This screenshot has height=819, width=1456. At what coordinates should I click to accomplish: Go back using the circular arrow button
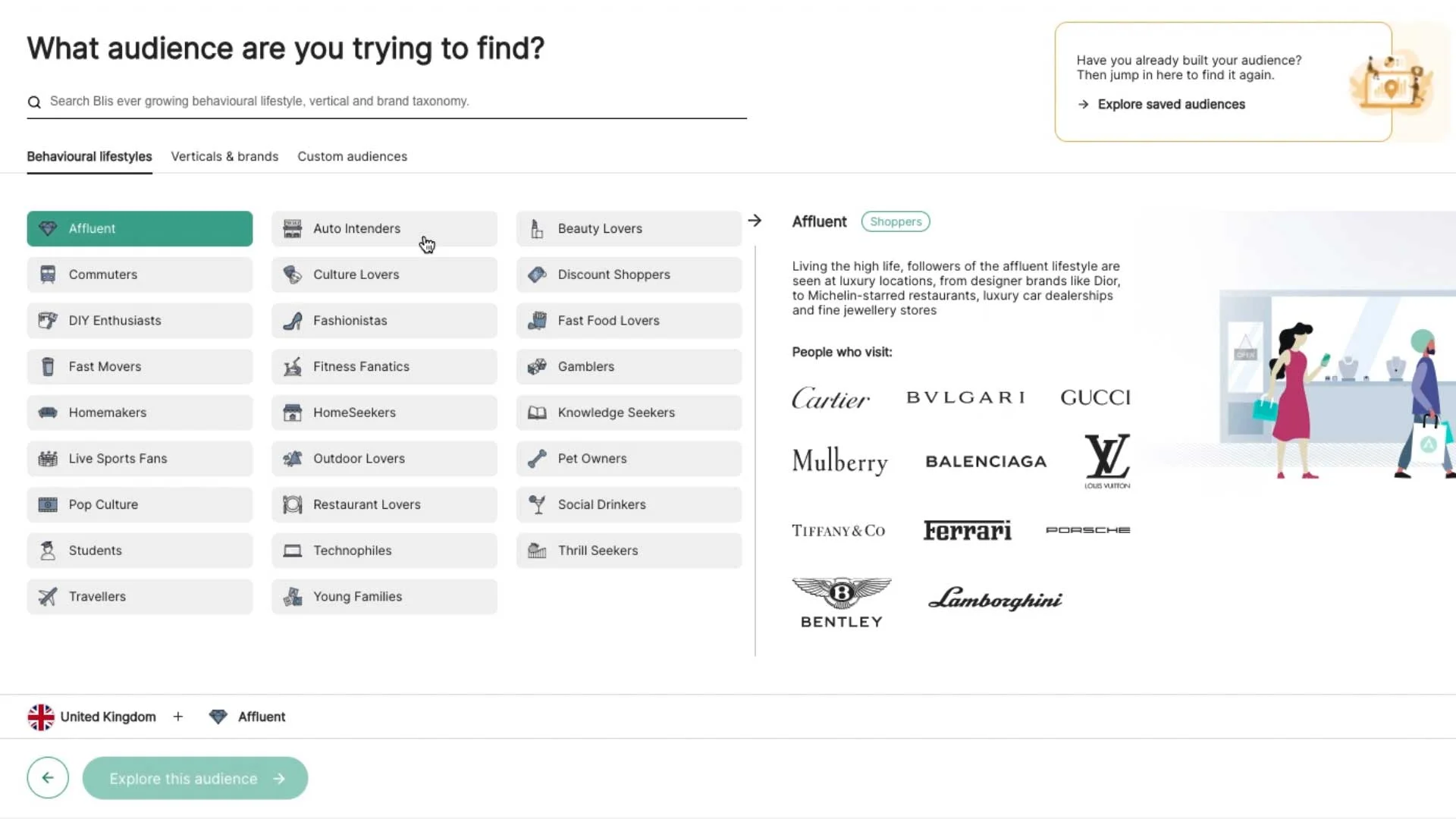[48, 778]
